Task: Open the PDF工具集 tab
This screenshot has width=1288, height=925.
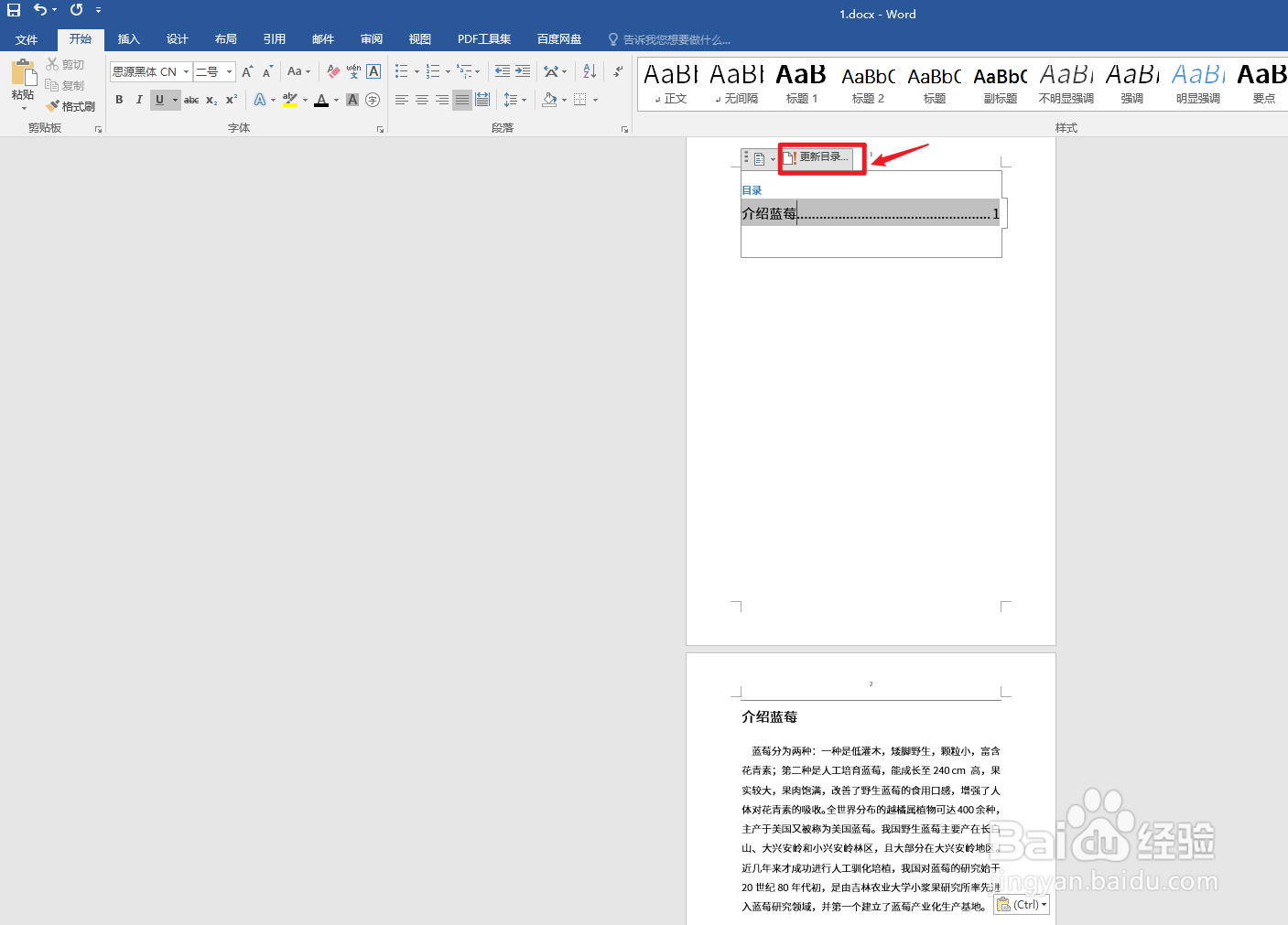Action: [484, 39]
